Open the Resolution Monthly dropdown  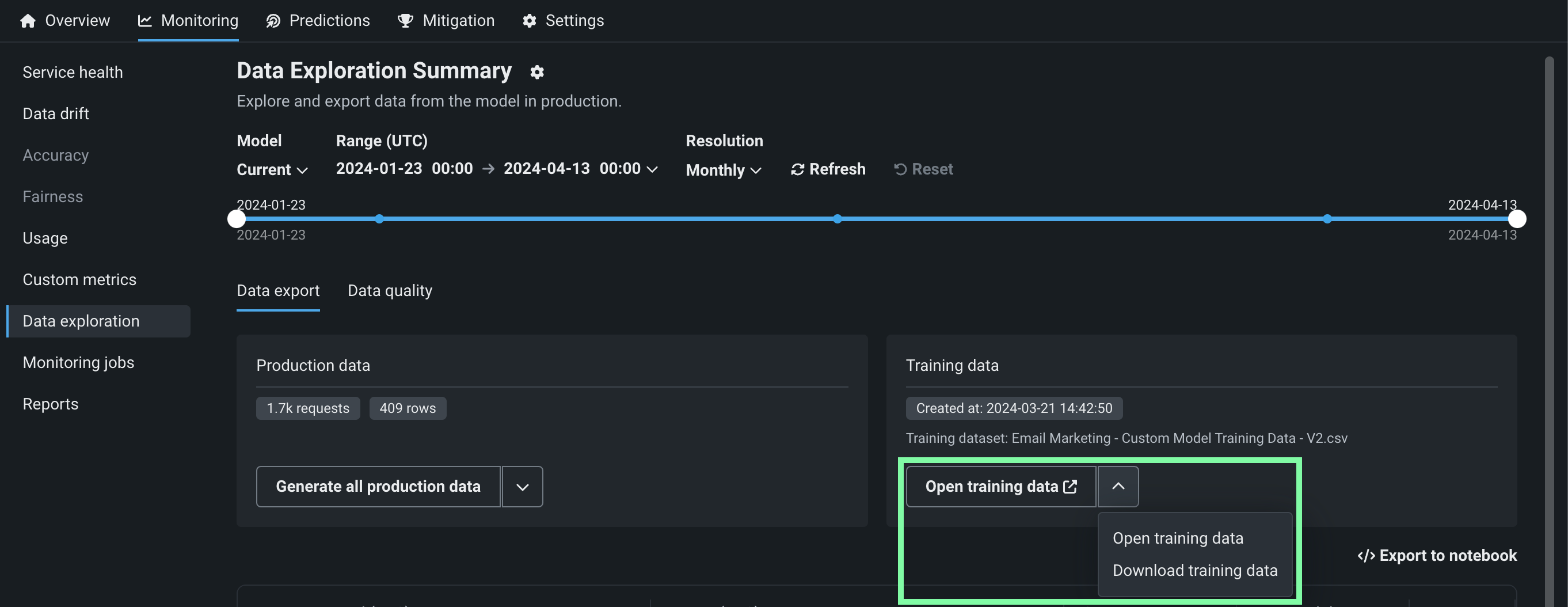tap(723, 170)
